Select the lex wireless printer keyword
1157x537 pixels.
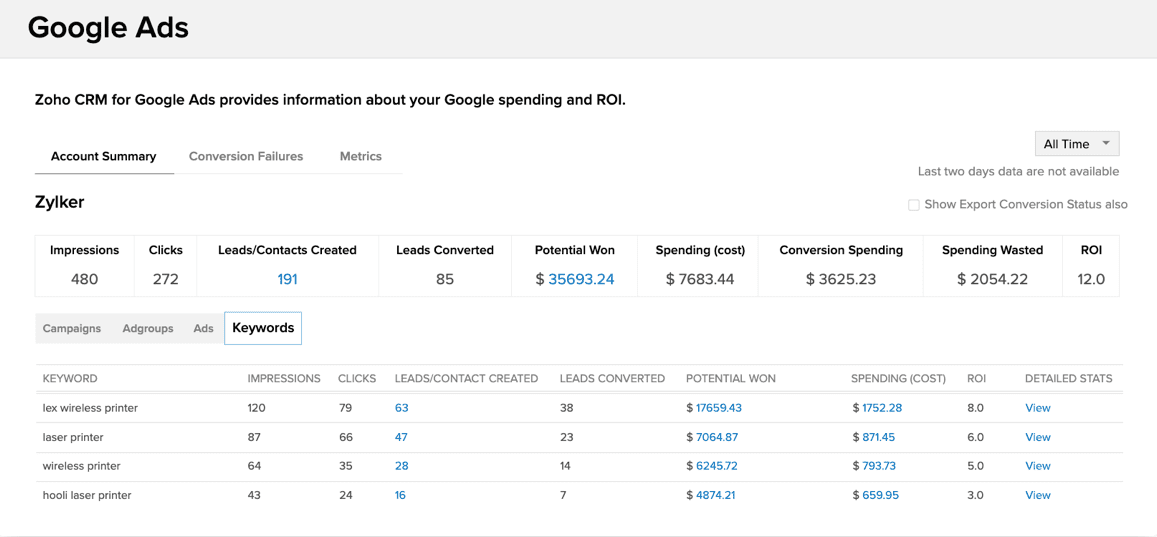pyautogui.click(x=90, y=408)
